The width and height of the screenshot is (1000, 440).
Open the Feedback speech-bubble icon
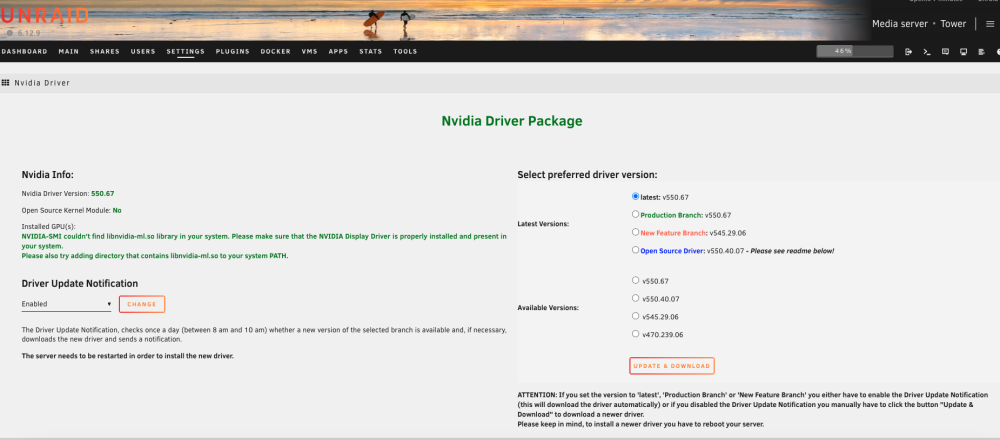tap(945, 52)
